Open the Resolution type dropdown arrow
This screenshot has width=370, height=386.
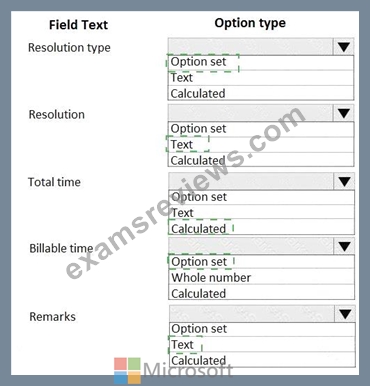pos(343,47)
